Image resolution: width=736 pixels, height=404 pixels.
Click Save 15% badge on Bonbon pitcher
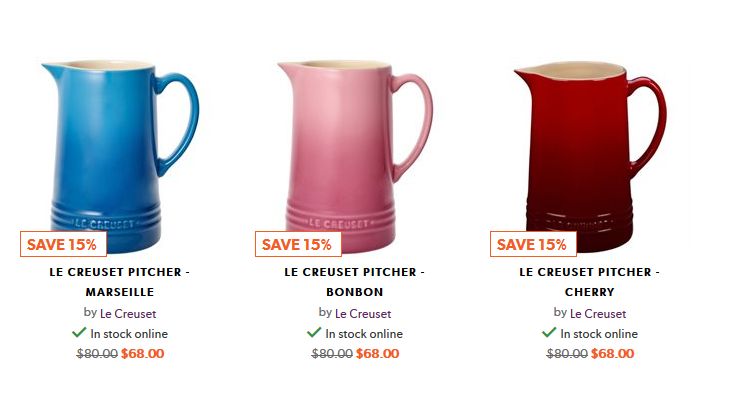click(298, 244)
